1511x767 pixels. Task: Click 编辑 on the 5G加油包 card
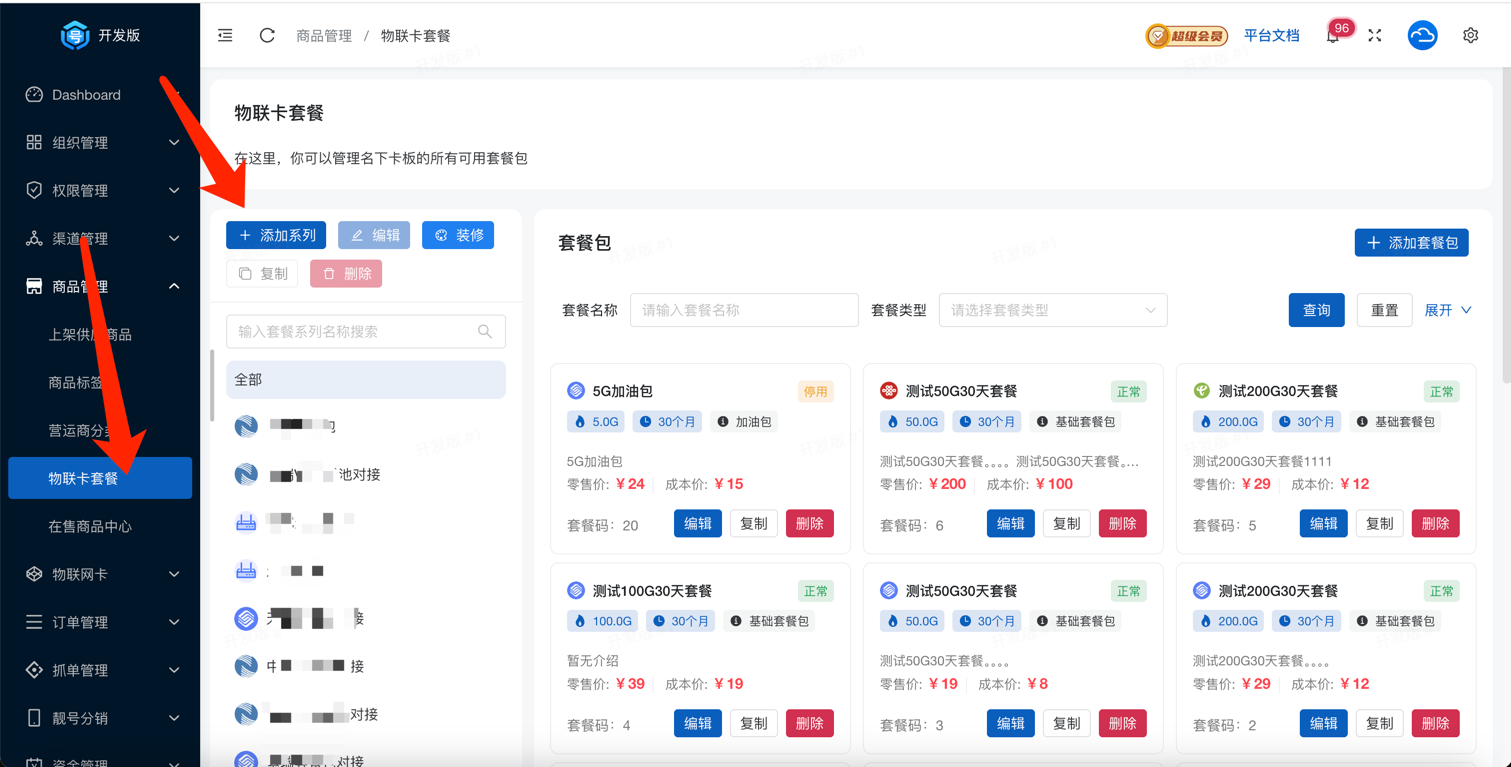697,523
